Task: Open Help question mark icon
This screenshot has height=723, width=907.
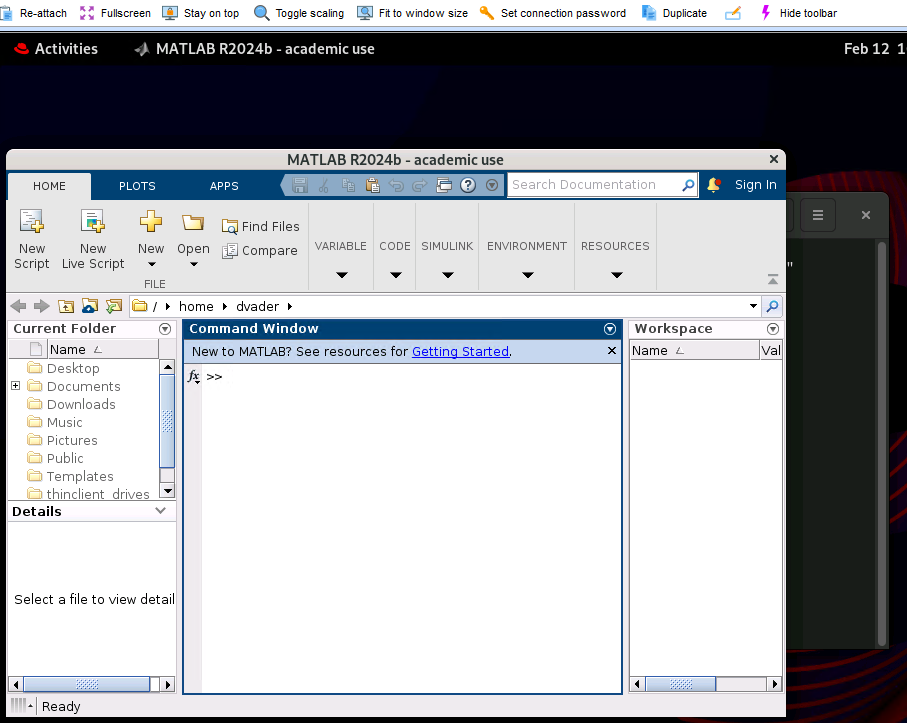Action: [x=468, y=185]
